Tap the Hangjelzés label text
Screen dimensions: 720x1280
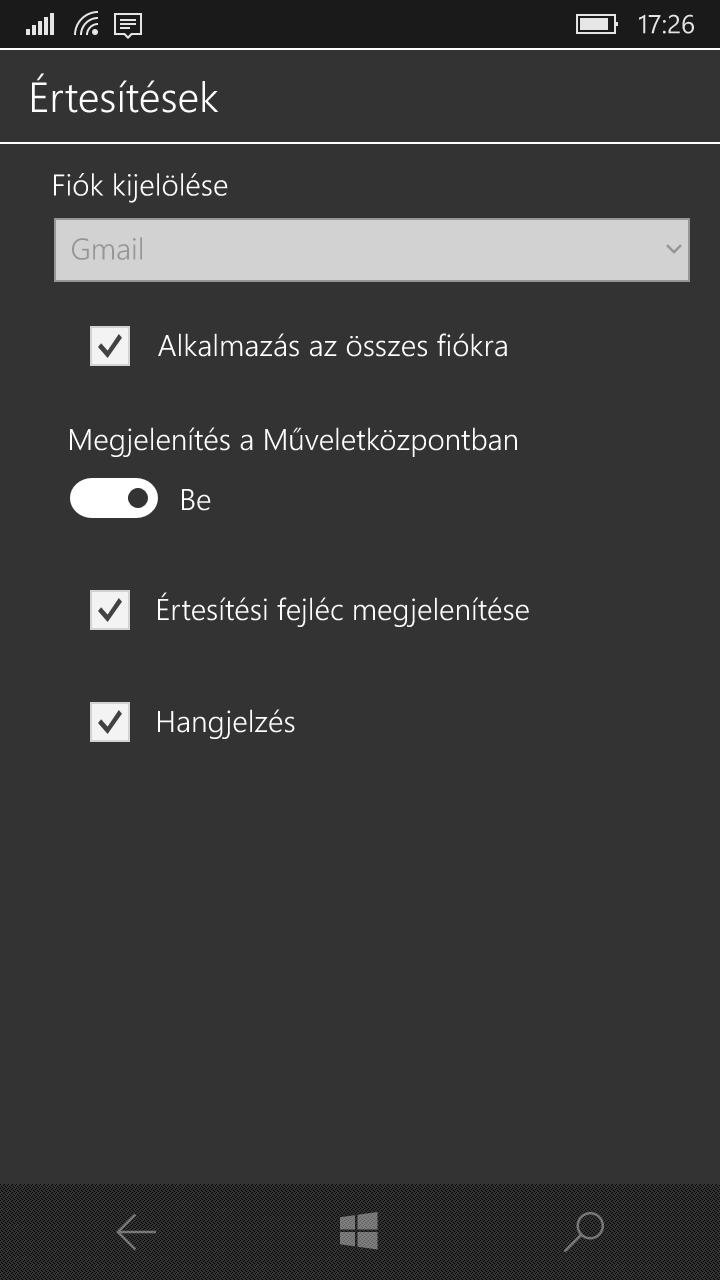coord(226,722)
